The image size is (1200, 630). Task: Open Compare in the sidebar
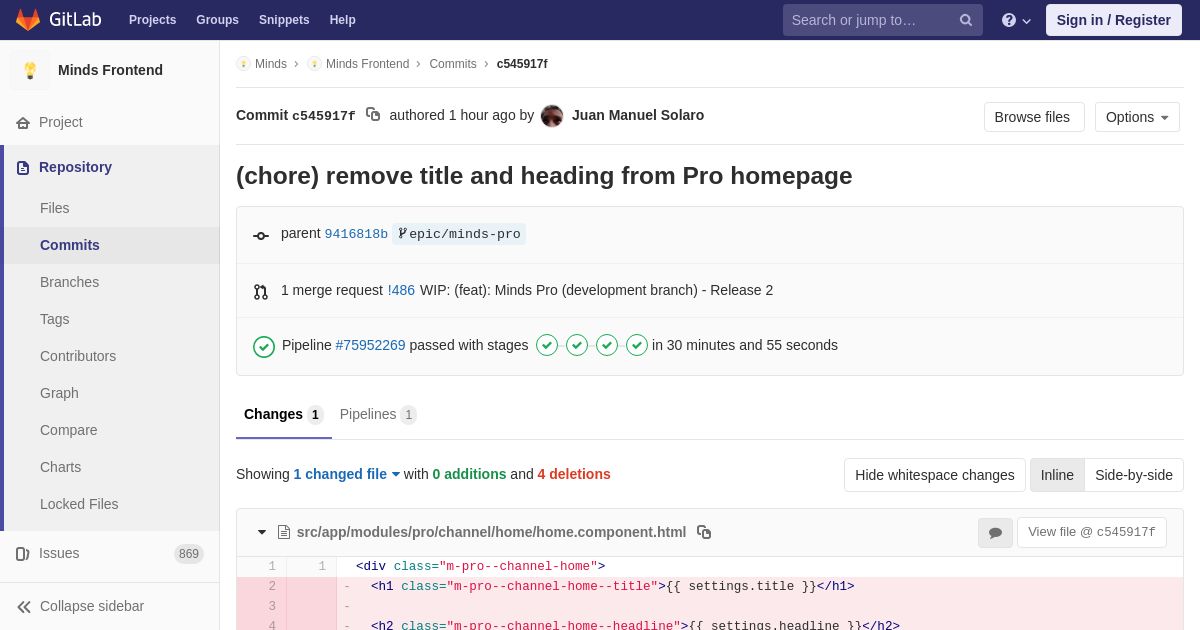coord(69,430)
